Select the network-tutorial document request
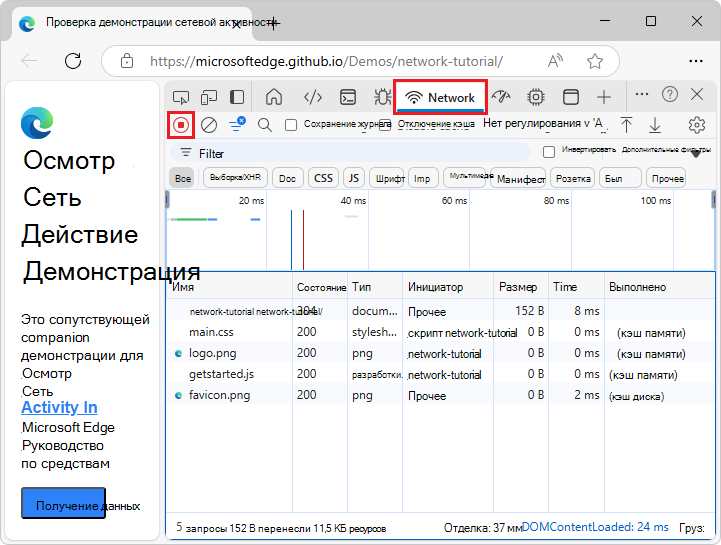The image size is (721, 545). click(441, 311)
